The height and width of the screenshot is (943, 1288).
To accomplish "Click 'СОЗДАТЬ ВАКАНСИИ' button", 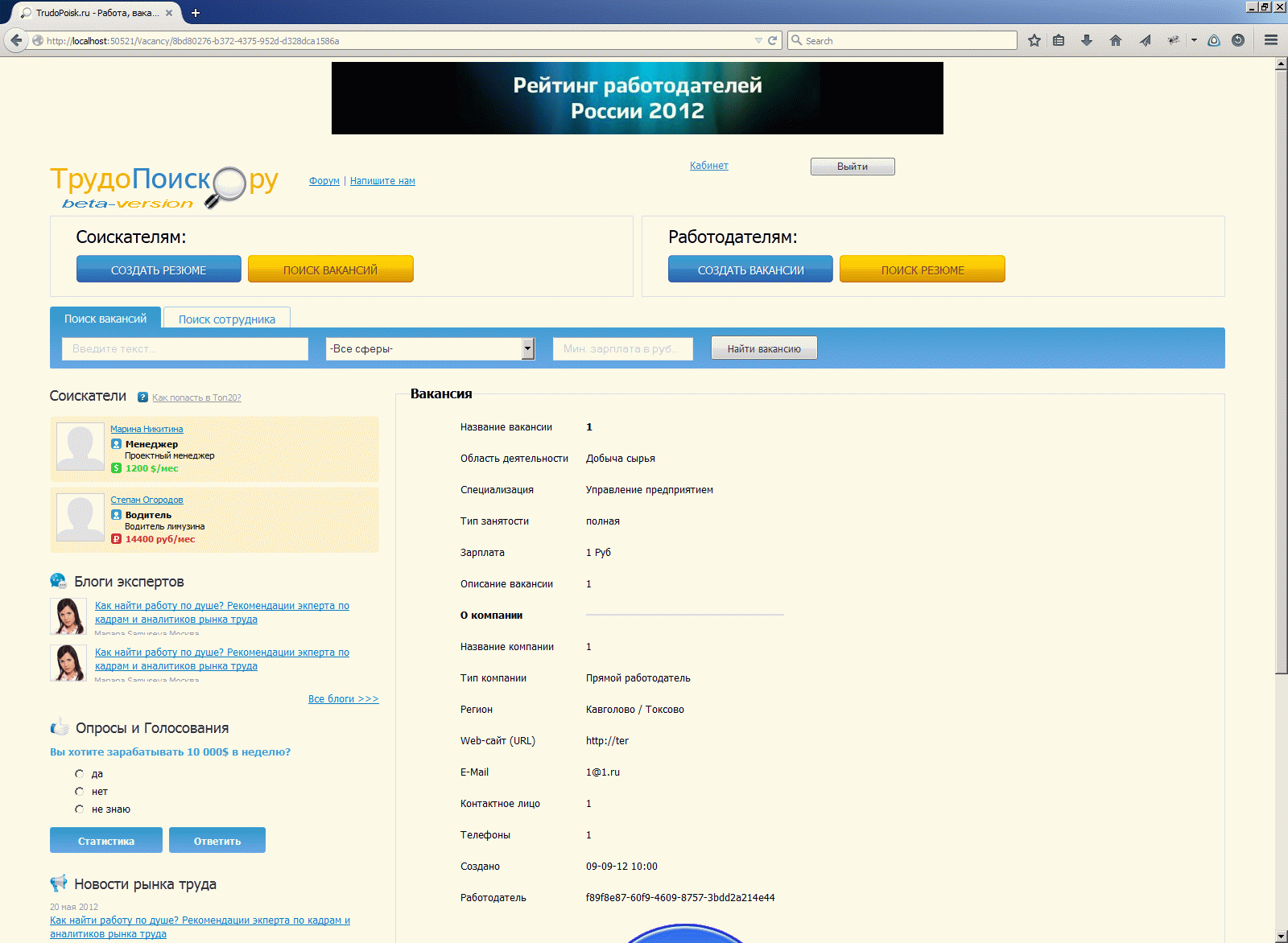I will coord(750,270).
